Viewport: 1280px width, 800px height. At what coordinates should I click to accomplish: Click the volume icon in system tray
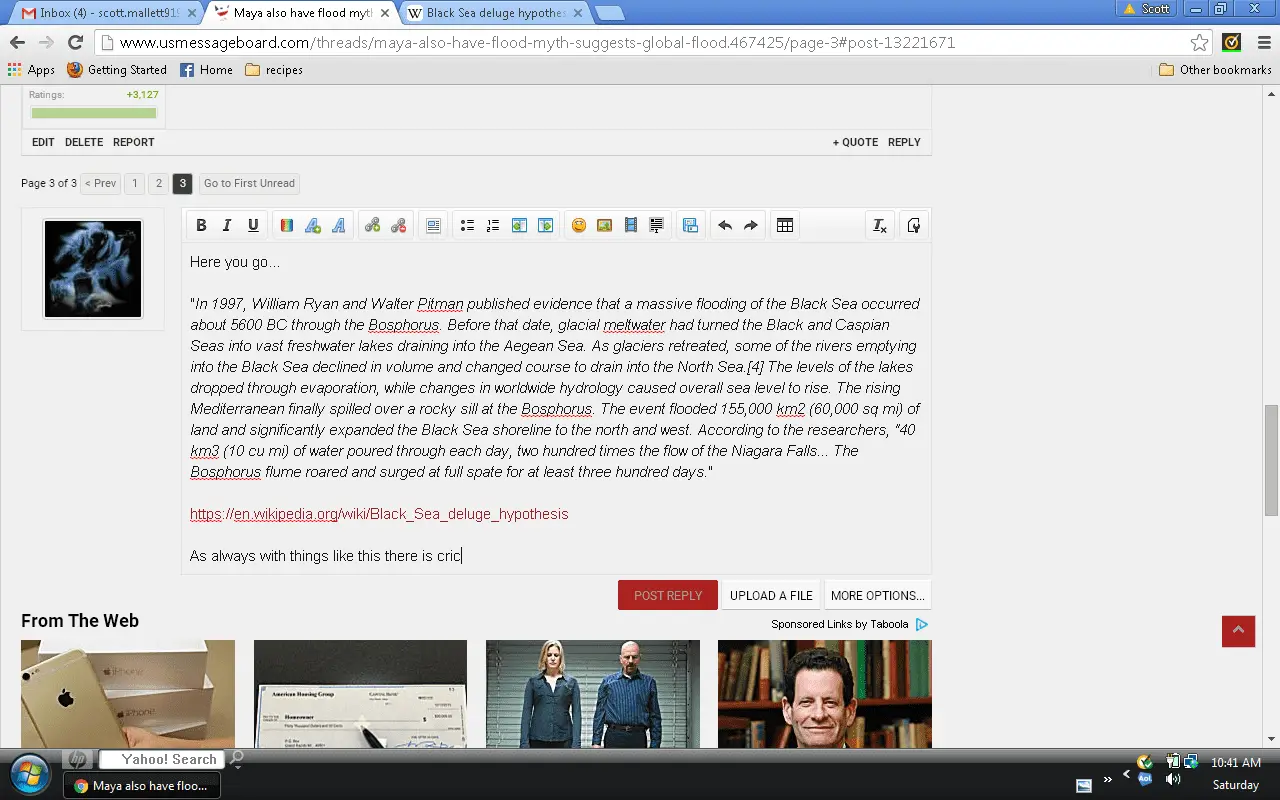click(1173, 779)
